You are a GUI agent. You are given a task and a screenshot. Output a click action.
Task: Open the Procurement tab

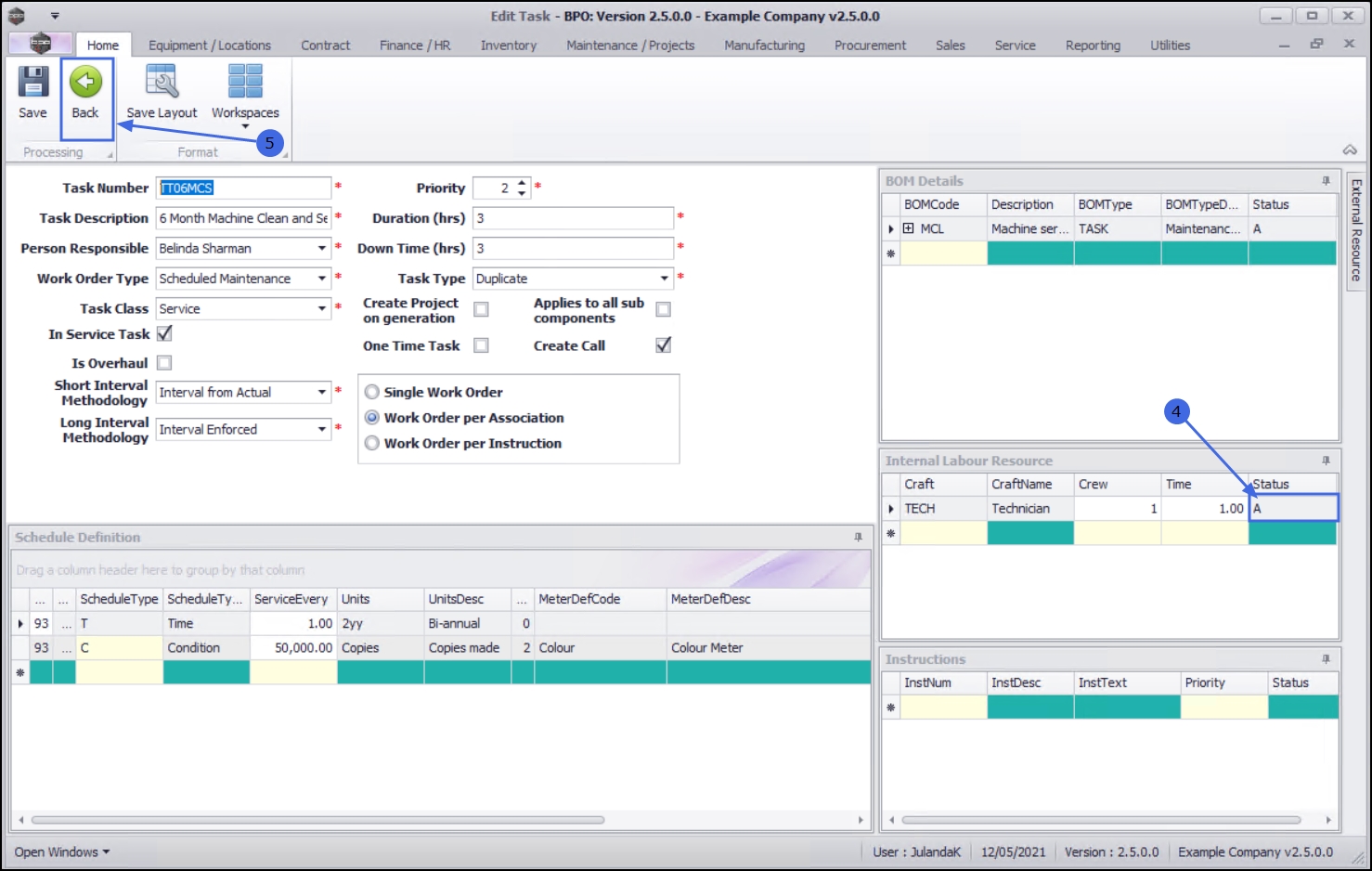tap(870, 45)
